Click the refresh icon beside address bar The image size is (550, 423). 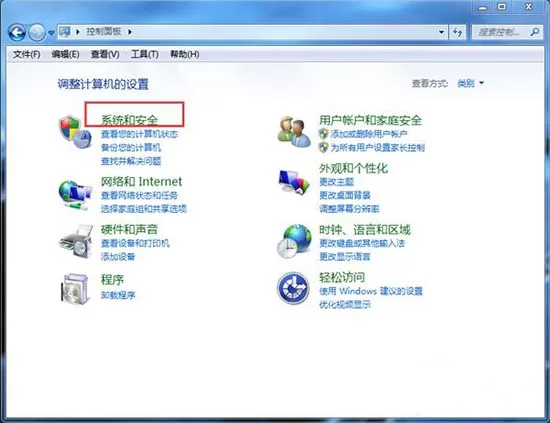pyautogui.click(x=457, y=32)
